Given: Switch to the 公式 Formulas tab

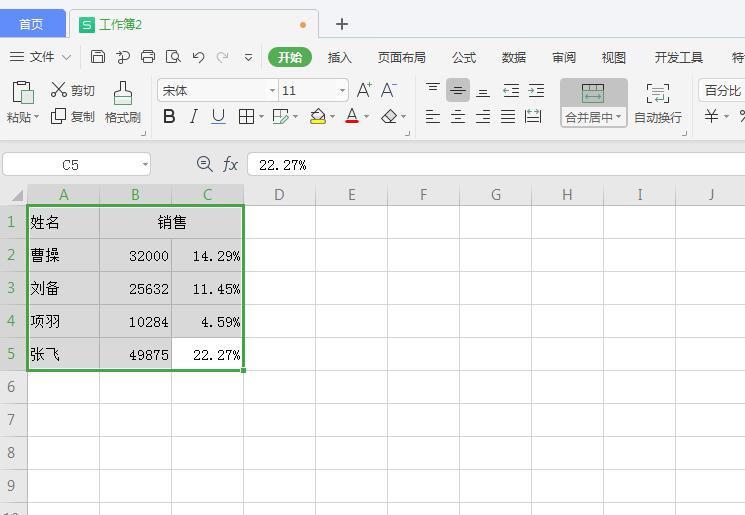Looking at the screenshot, I should [464, 57].
